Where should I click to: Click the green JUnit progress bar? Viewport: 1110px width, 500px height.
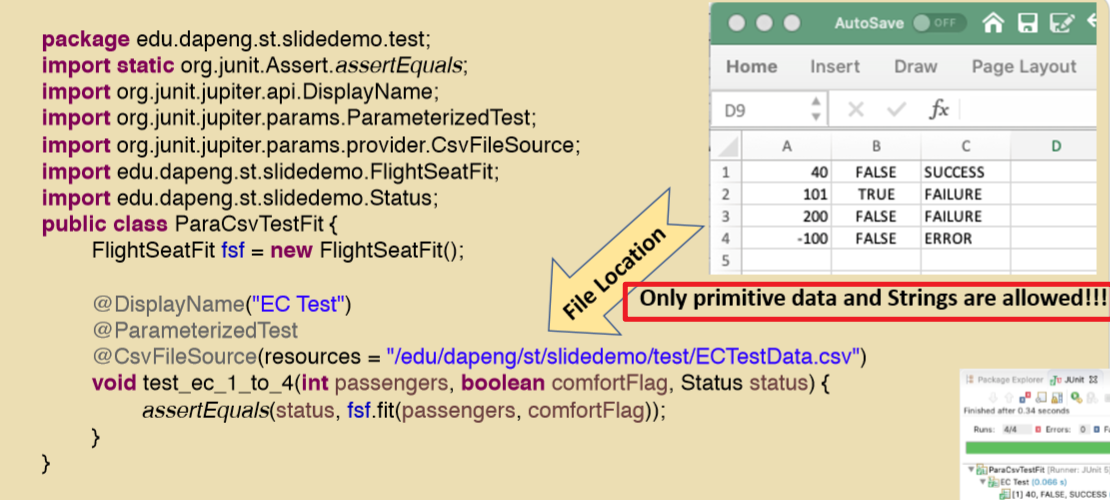(x=1035, y=447)
